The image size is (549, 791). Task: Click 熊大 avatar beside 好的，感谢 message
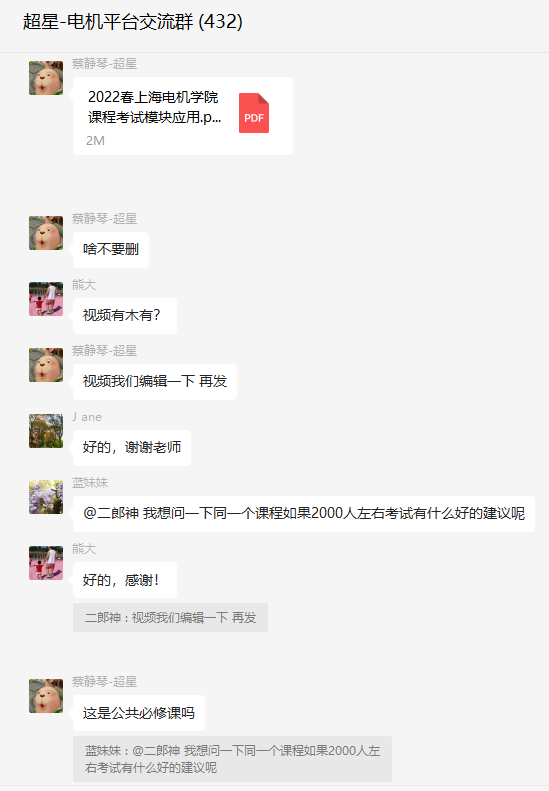pyautogui.click(x=46, y=563)
